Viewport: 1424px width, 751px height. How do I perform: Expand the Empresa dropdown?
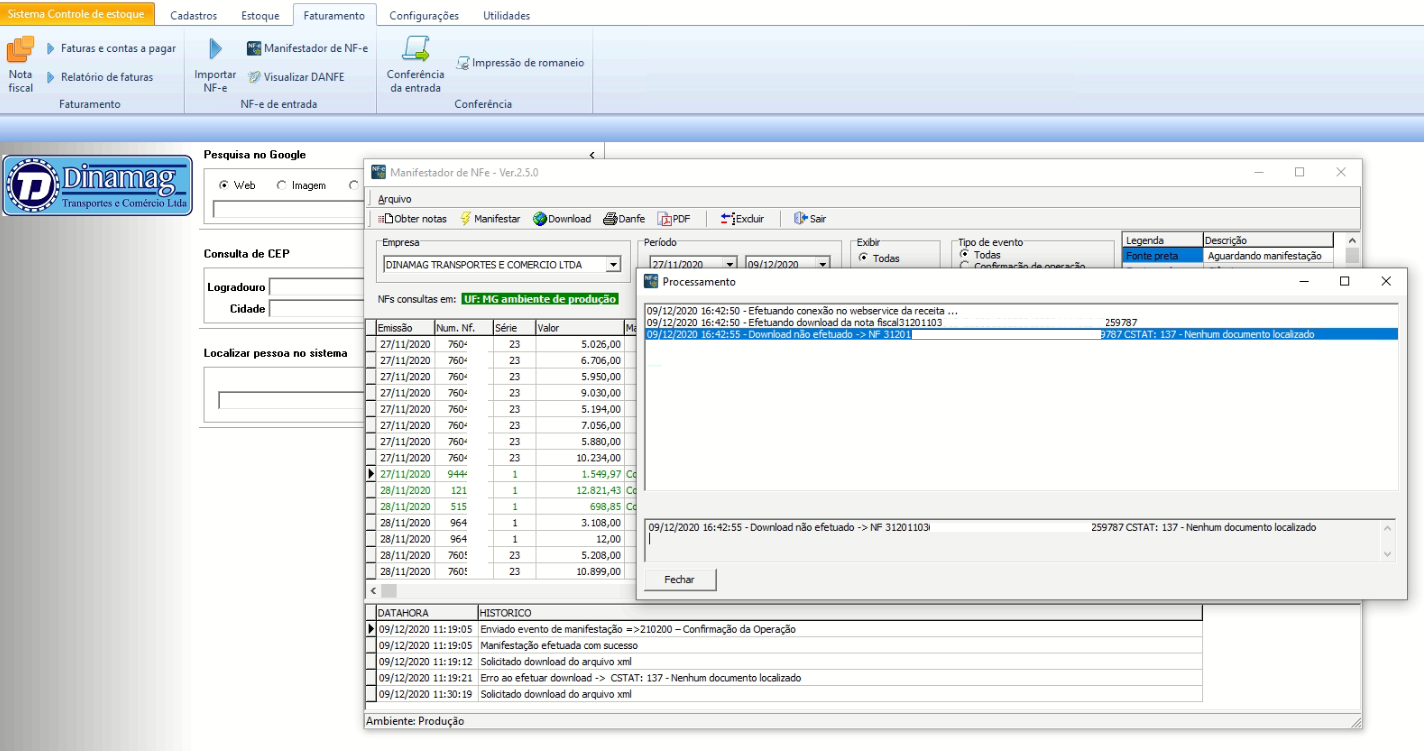pos(612,265)
